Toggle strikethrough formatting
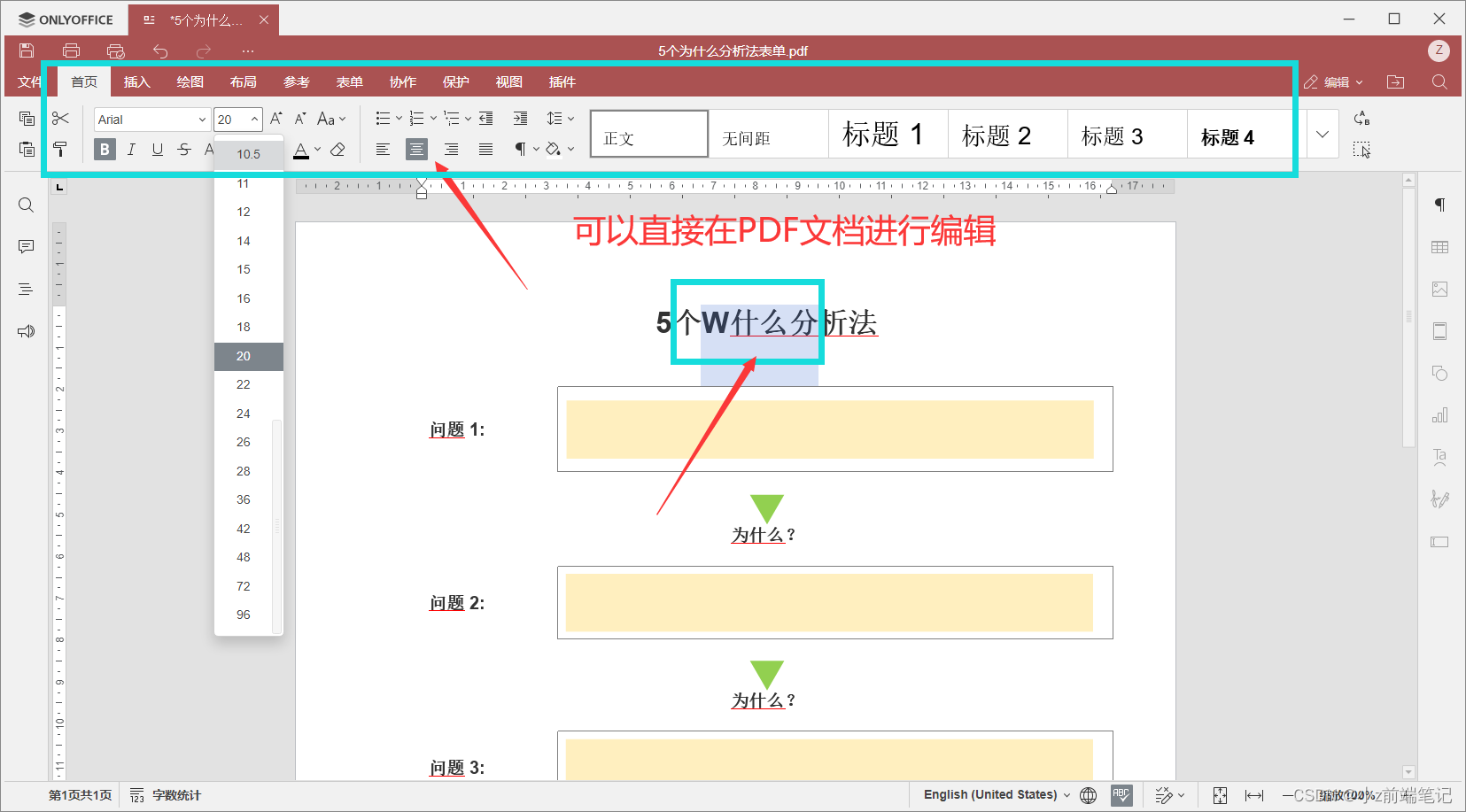Image resolution: width=1466 pixels, height=812 pixels. point(184,150)
